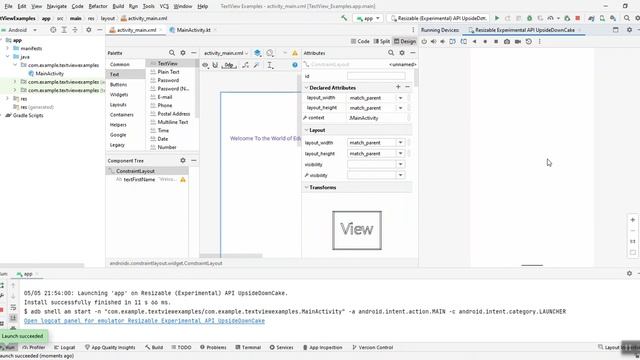Switch editor to Design view
The image size is (640, 360).
[404, 41]
